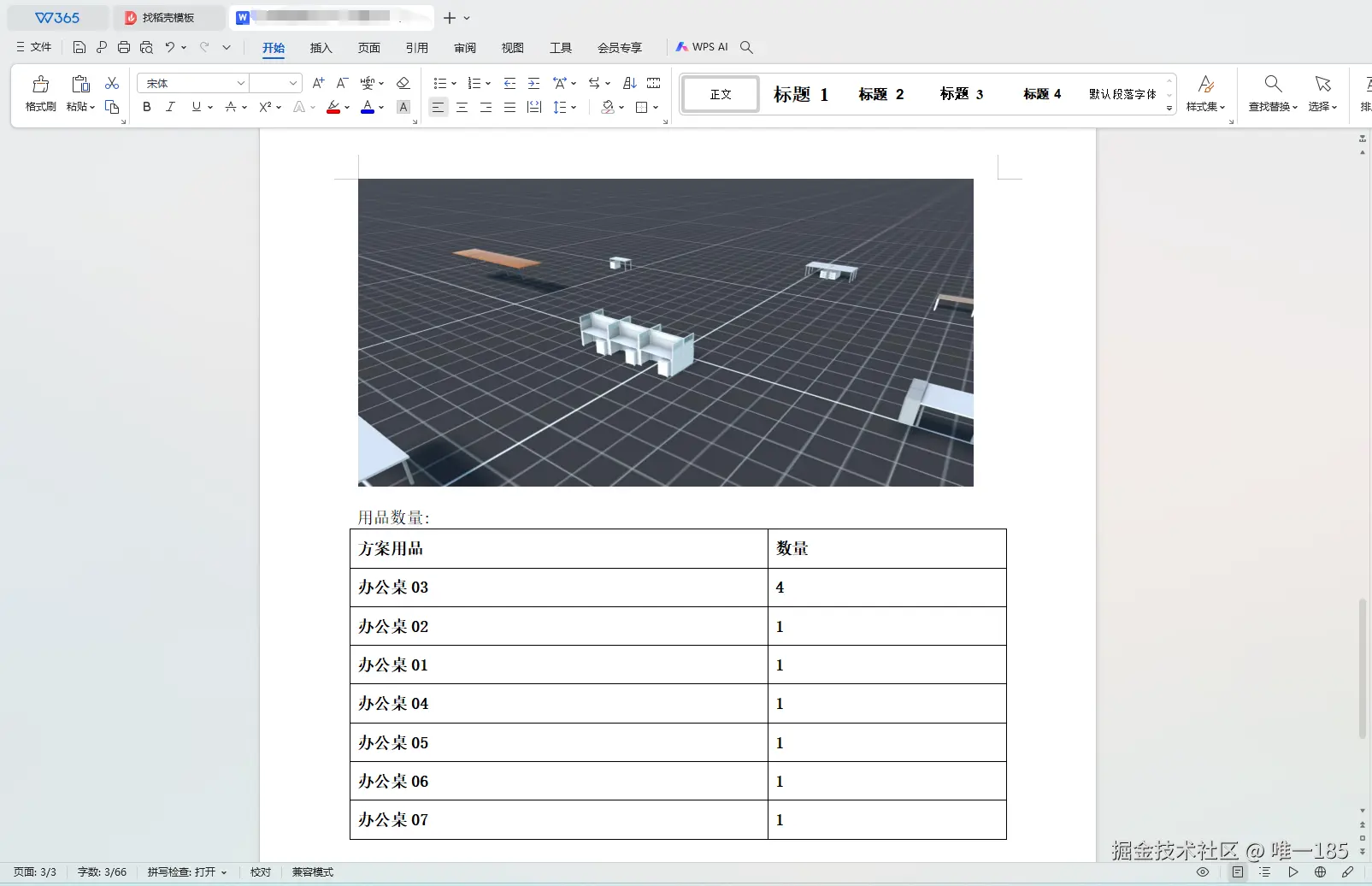Image resolution: width=1372 pixels, height=886 pixels.
Task: Cut text with the scissors icon
Action: point(111,82)
